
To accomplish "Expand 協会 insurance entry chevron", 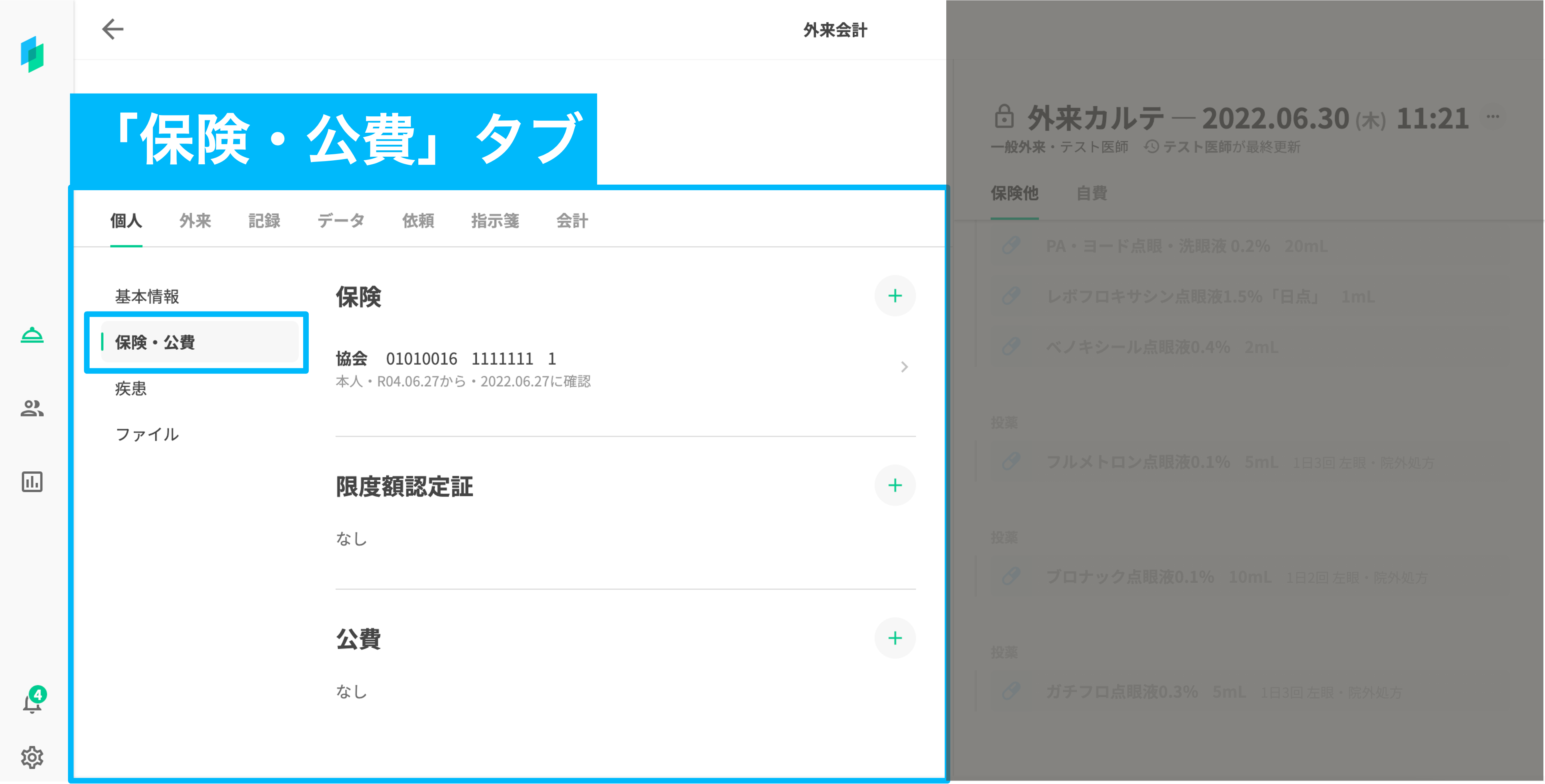I will (904, 367).
